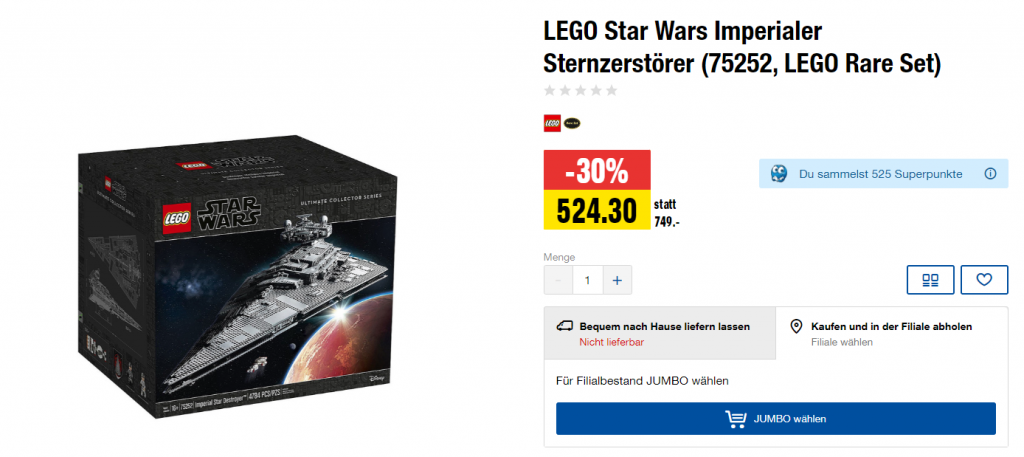Image resolution: width=1024 pixels, height=457 pixels.
Task: Click the black Rare Set badge
Action: (572, 123)
